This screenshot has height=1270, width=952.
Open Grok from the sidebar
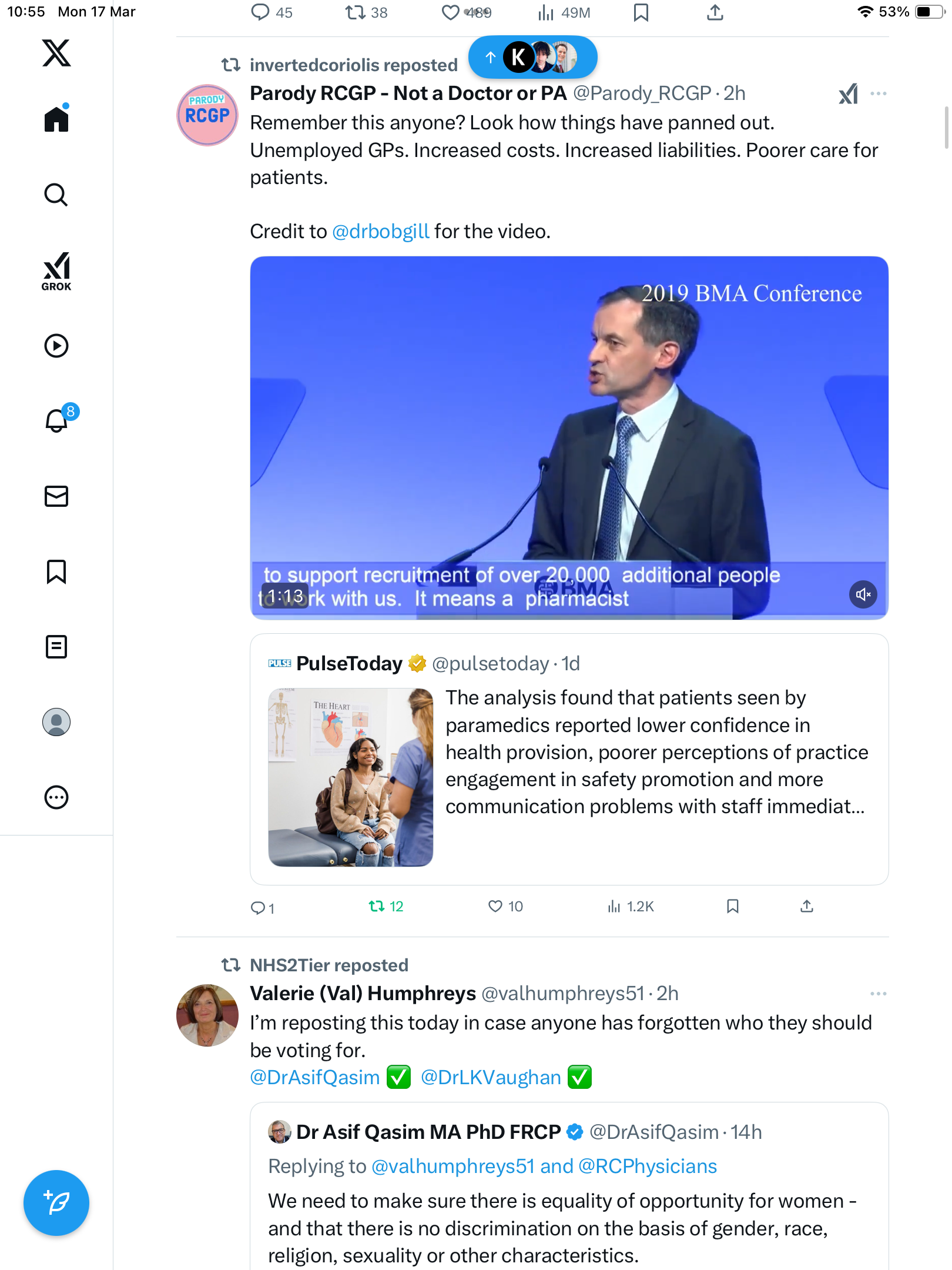(x=56, y=272)
